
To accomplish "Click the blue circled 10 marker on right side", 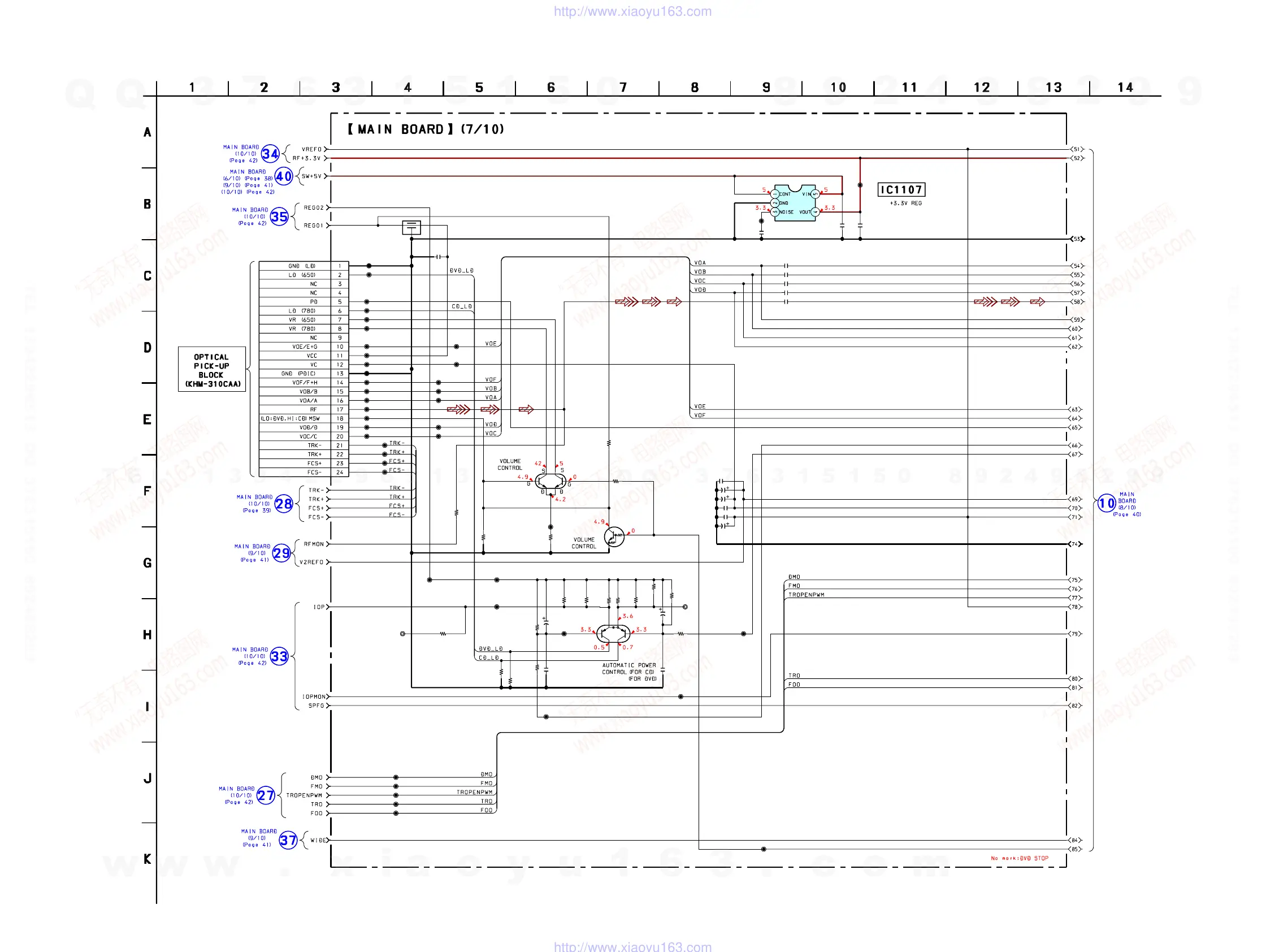I will pyautogui.click(x=1105, y=503).
